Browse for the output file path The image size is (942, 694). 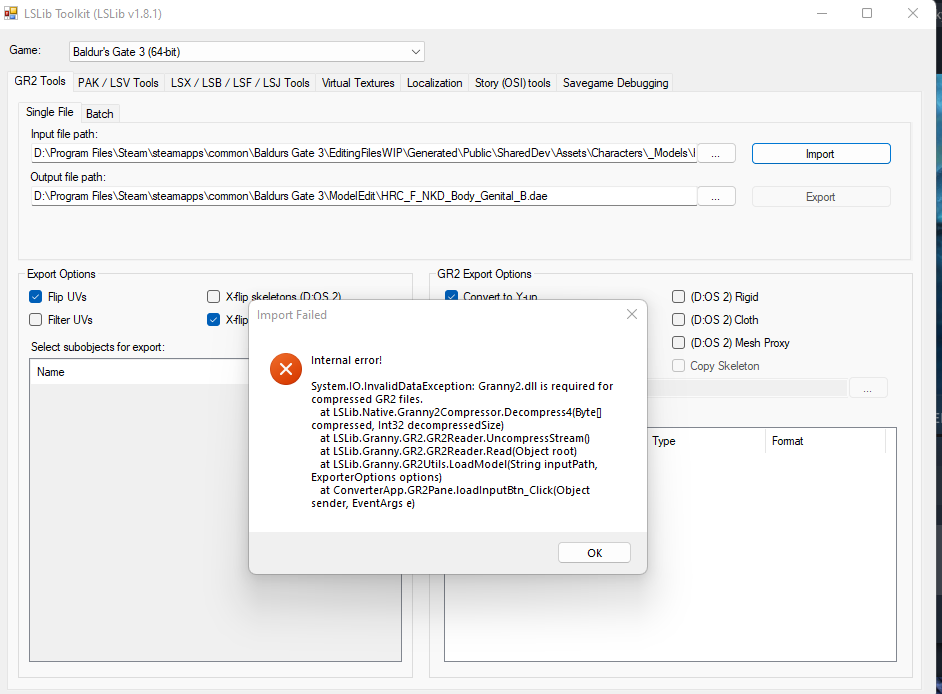(x=716, y=196)
